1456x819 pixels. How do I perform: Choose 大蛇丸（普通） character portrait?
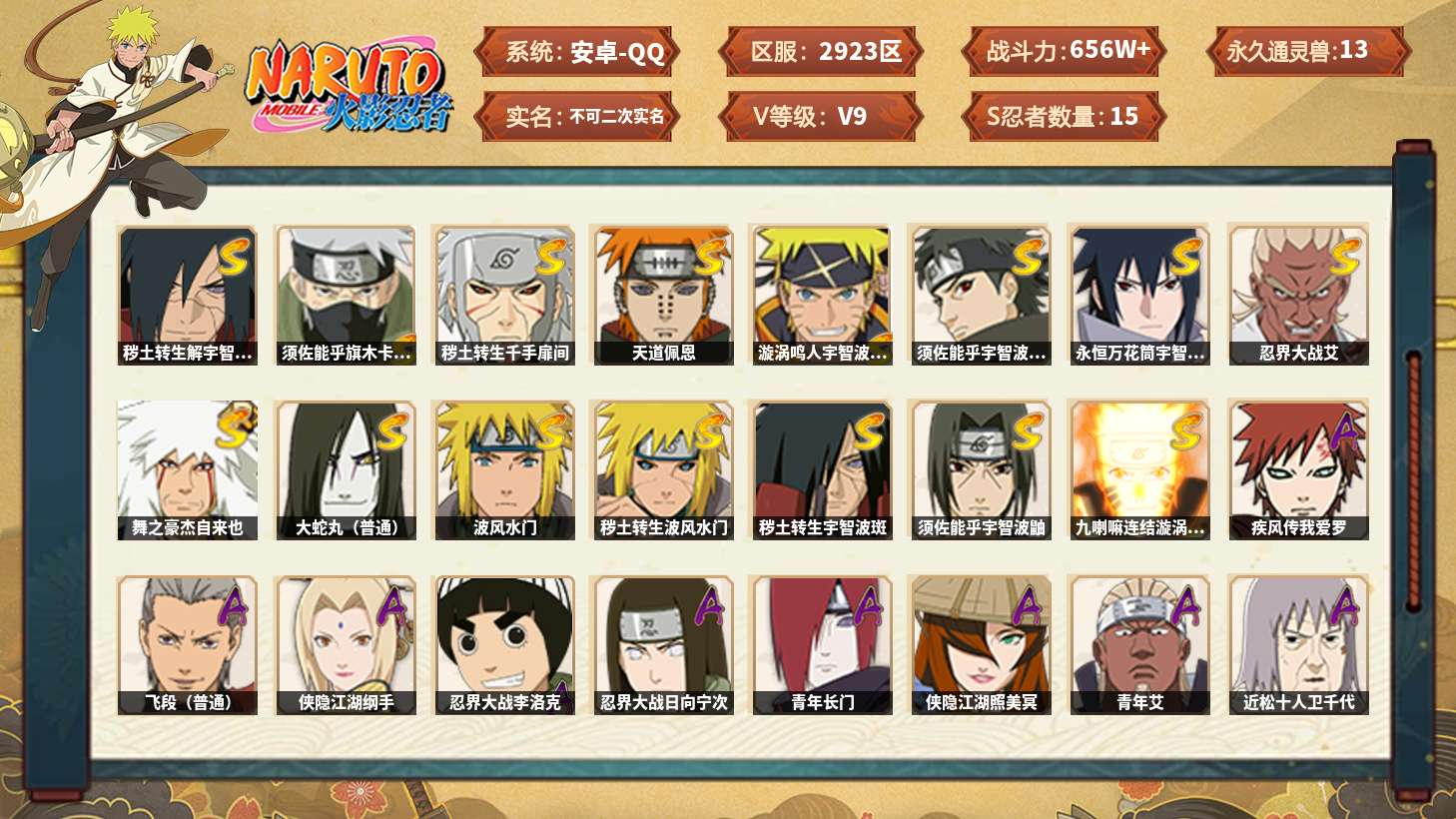click(x=346, y=470)
